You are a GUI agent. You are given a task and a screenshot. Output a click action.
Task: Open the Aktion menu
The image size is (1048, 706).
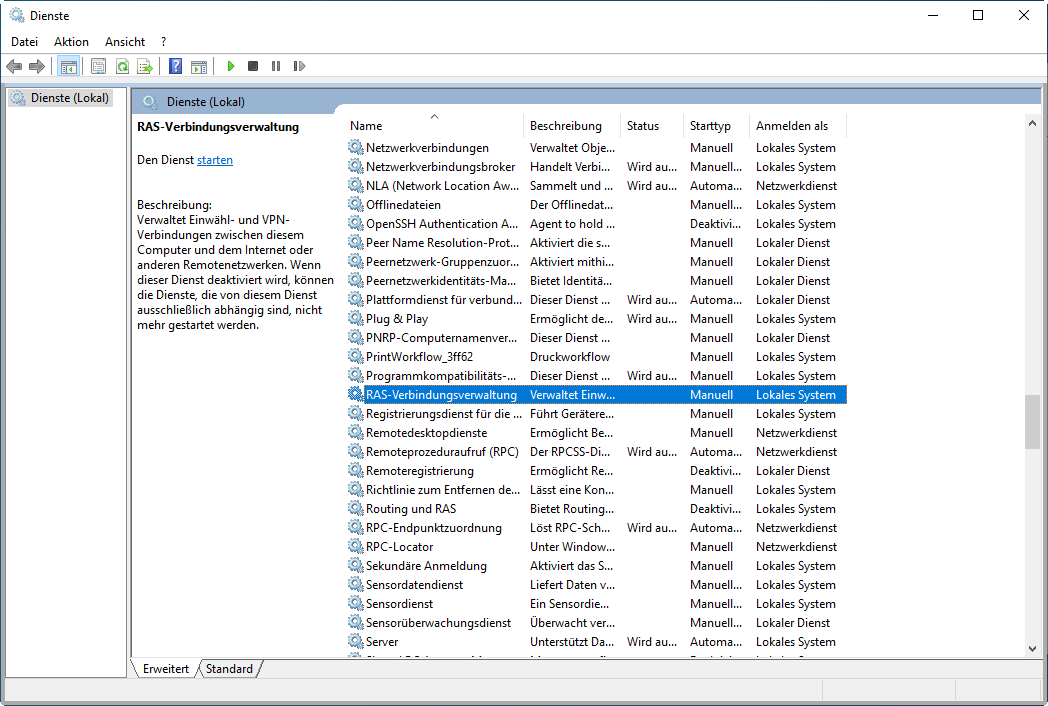pyautogui.click(x=72, y=41)
